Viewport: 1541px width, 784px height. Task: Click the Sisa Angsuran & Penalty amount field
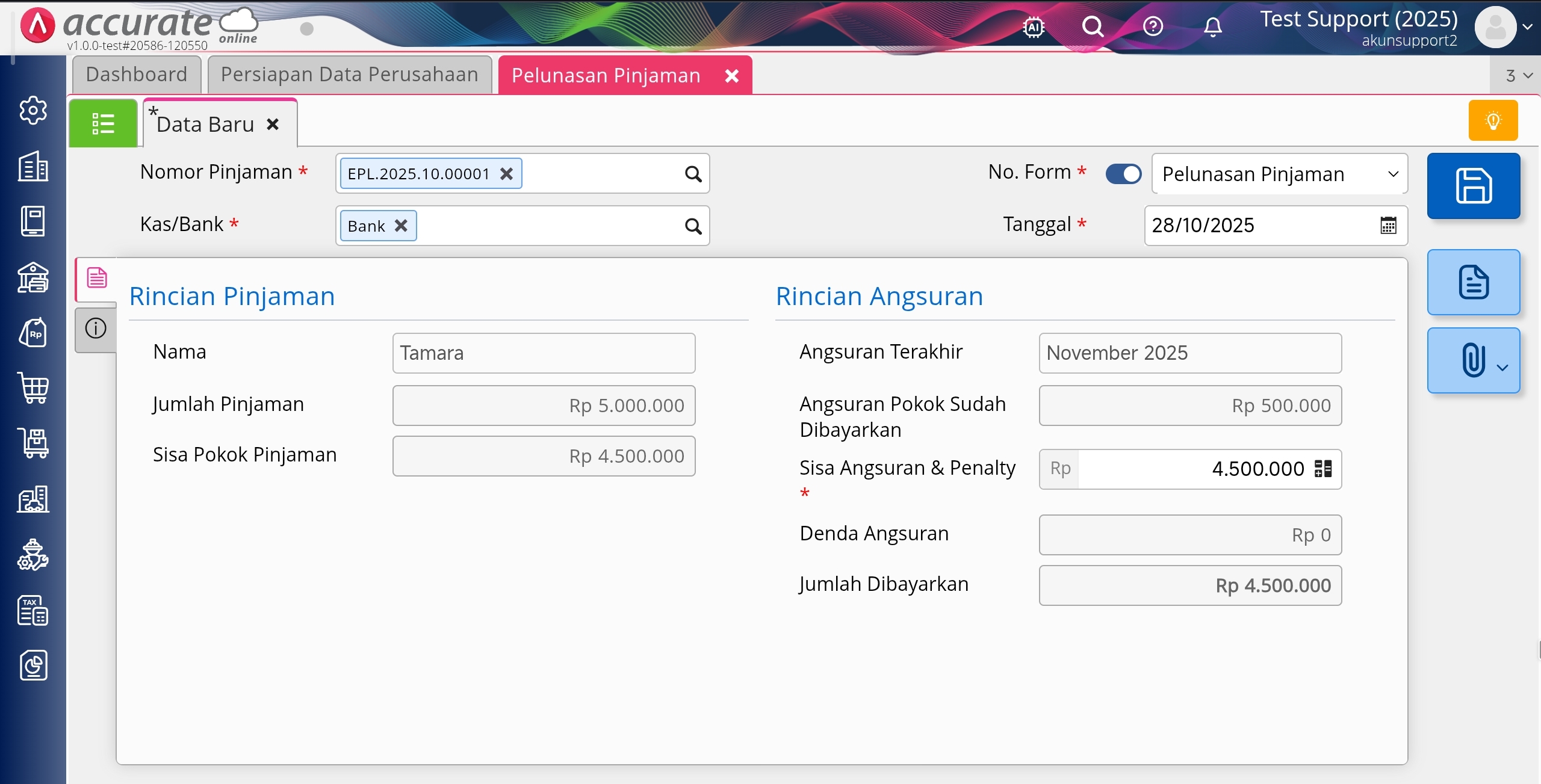tap(1192, 469)
